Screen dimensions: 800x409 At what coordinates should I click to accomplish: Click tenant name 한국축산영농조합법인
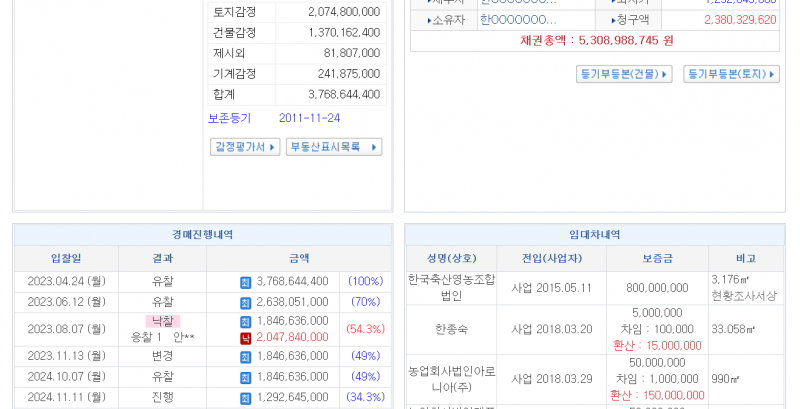(451, 287)
